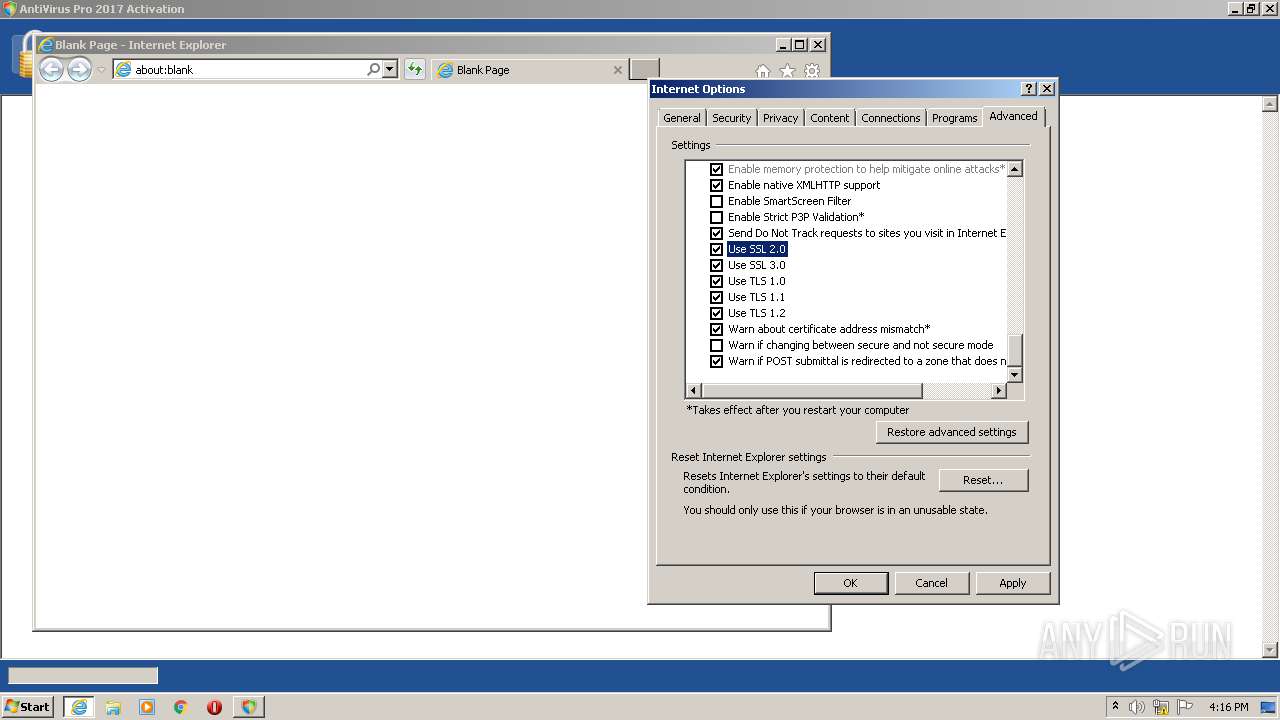Toggle Warn if POST submittal is redirected
This screenshot has height=720, width=1280.
716,361
